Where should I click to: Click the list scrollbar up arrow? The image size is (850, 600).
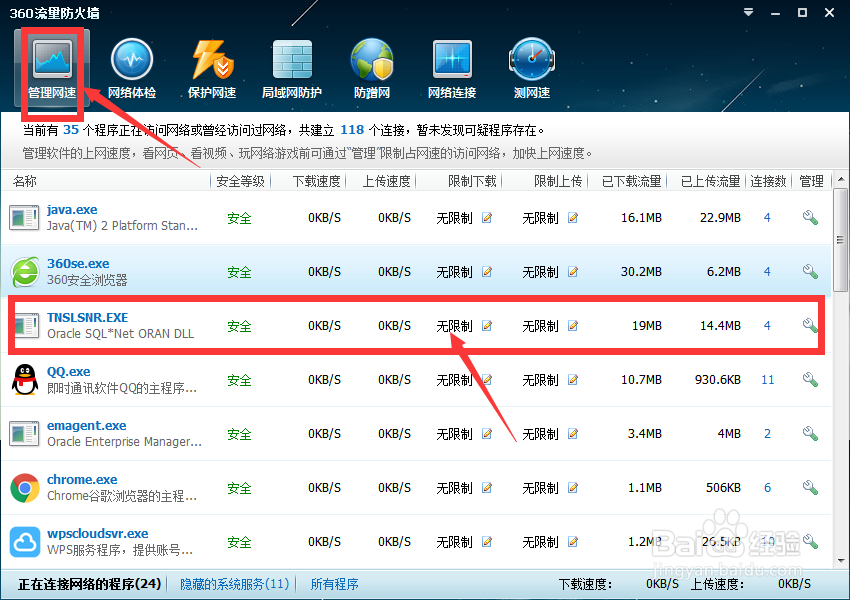pos(840,179)
